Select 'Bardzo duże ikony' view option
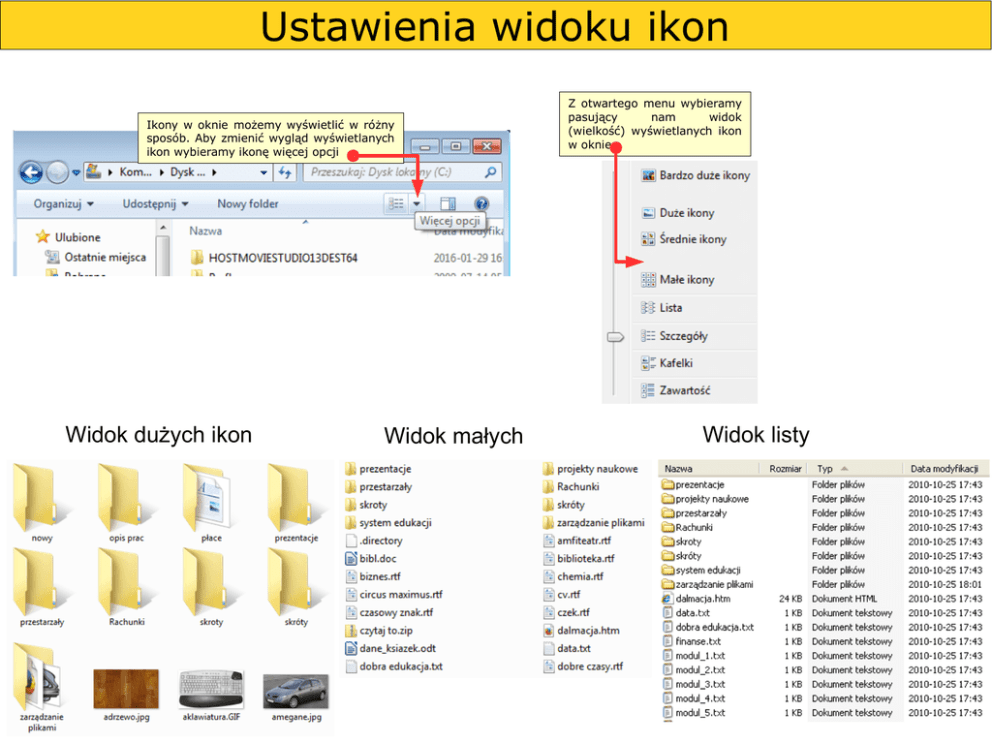 click(703, 176)
